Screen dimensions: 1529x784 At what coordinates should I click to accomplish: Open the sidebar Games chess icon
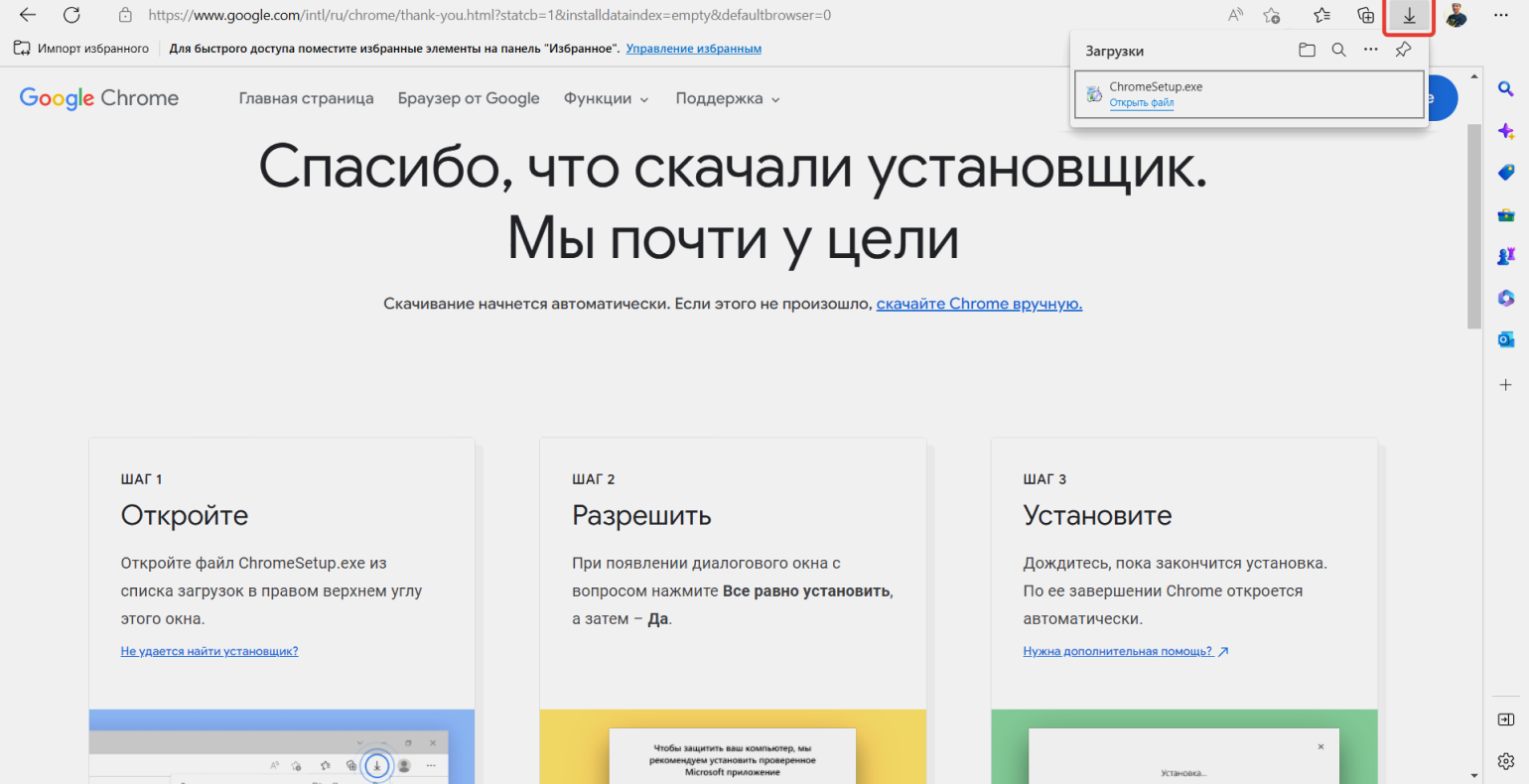1506,256
